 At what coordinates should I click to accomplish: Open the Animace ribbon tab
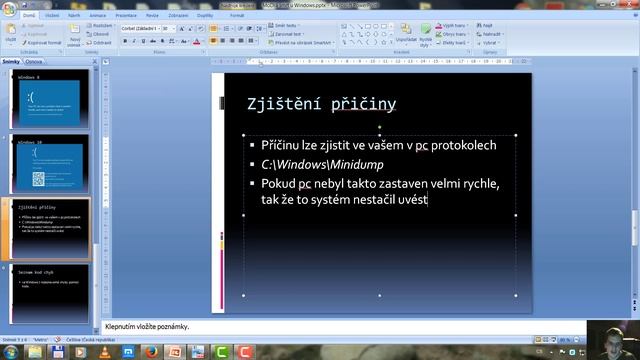98,16
